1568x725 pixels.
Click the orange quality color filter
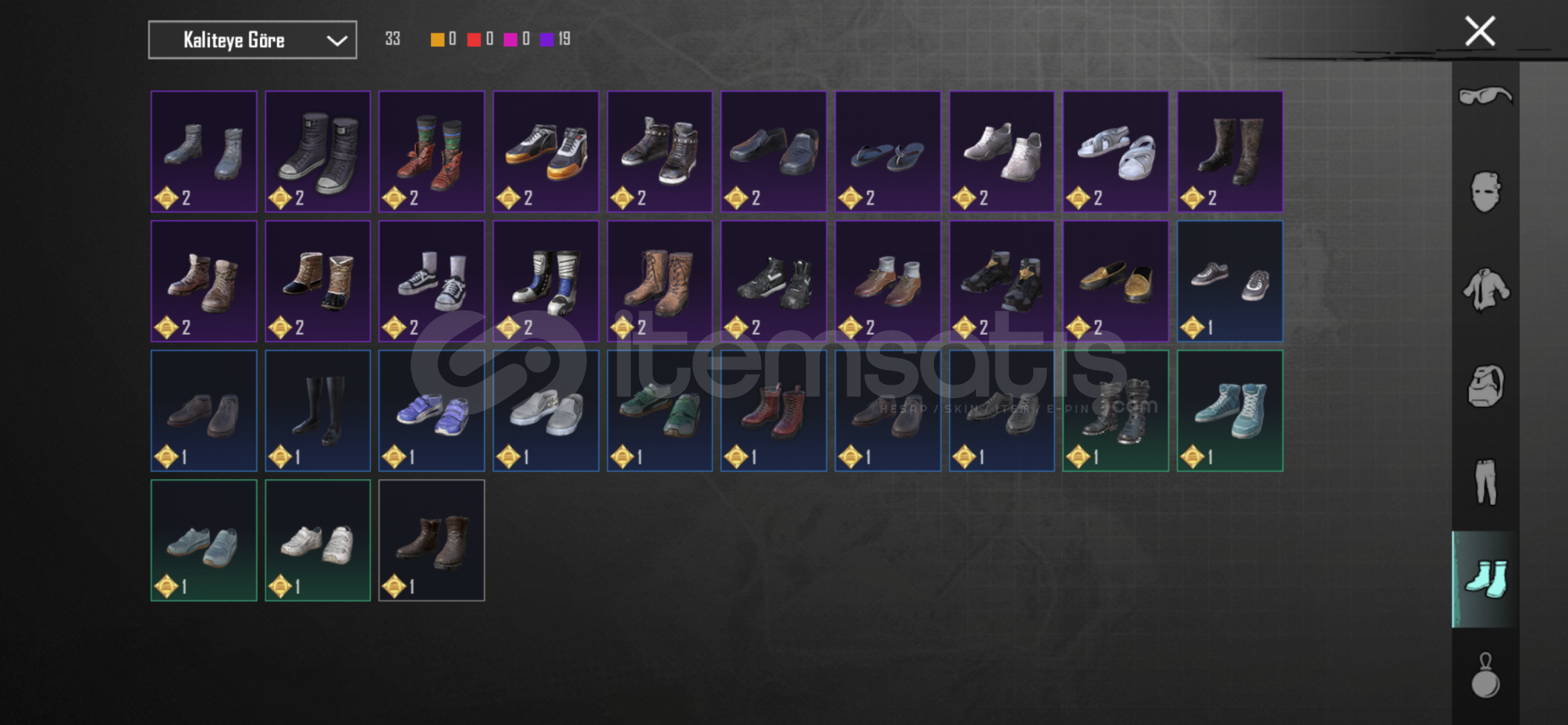(437, 40)
